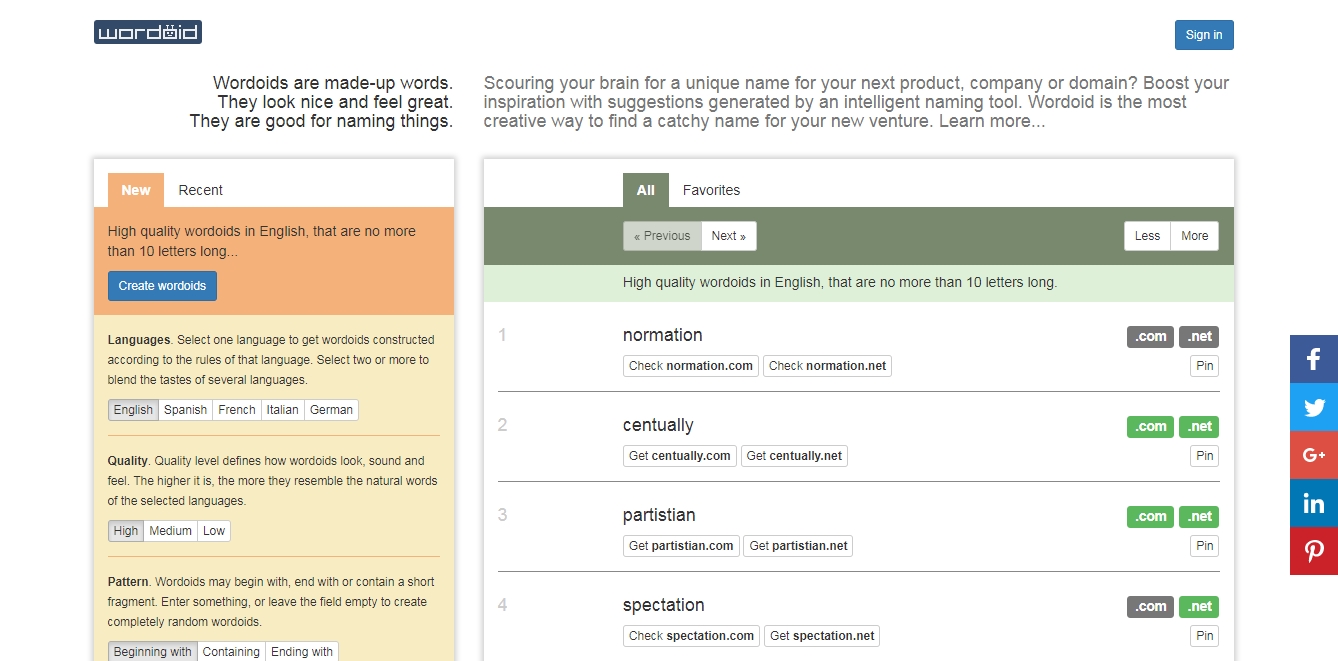Click Less to show fewer wordoids
This screenshot has height=661, width=1338.
point(1147,236)
